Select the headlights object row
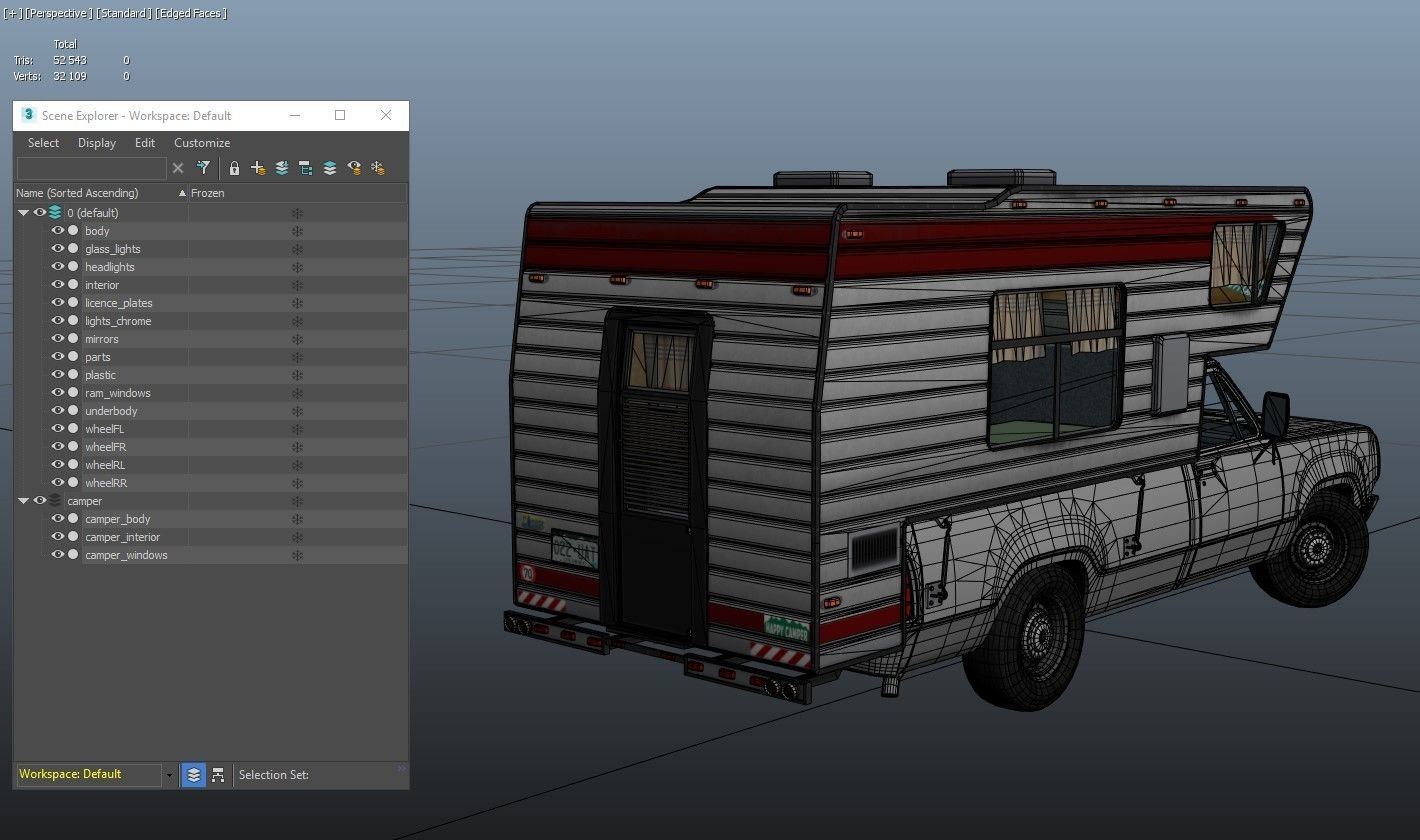Image resolution: width=1420 pixels, height=840 pixels. [110, 267]
